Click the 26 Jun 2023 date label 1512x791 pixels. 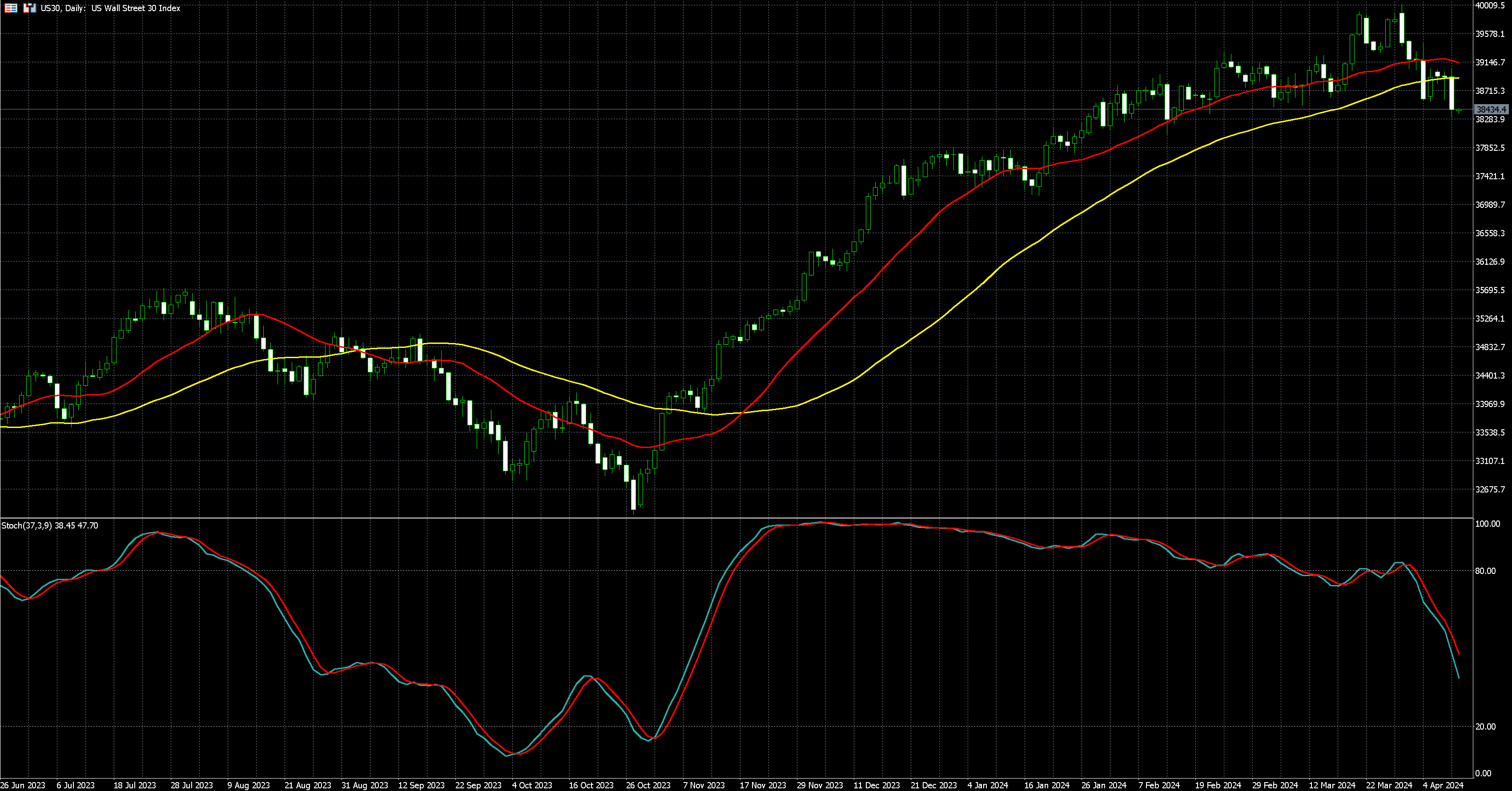point(23,785)
